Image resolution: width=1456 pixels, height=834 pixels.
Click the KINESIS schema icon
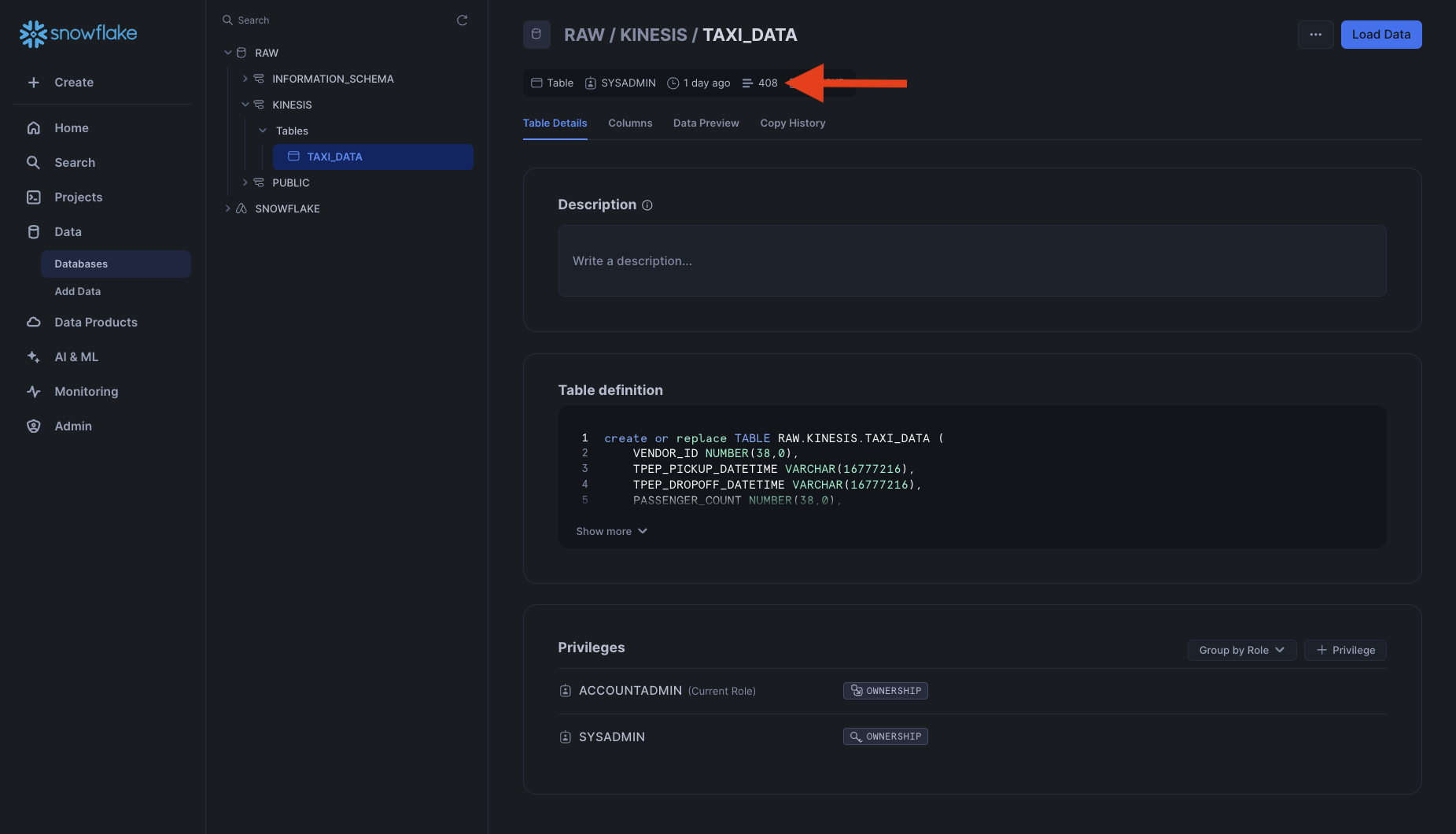click(x=259, y=105)
